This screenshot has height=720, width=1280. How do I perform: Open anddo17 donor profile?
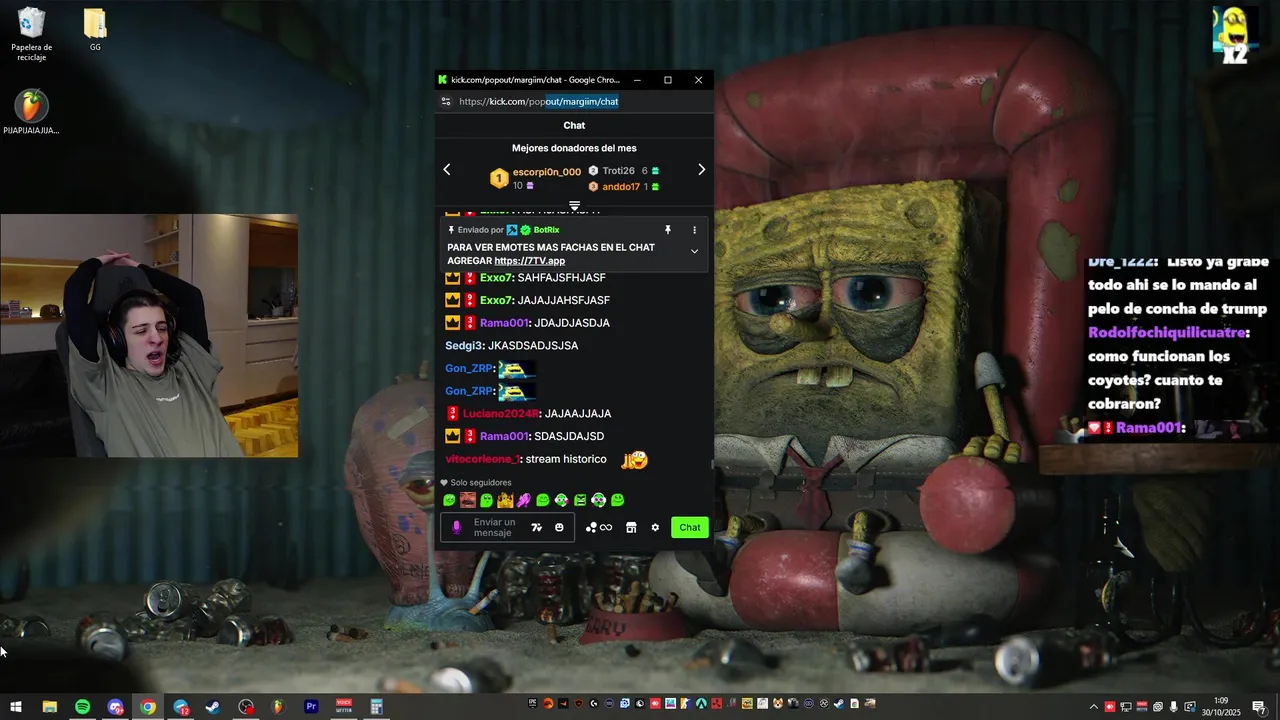tap(621, 187)
